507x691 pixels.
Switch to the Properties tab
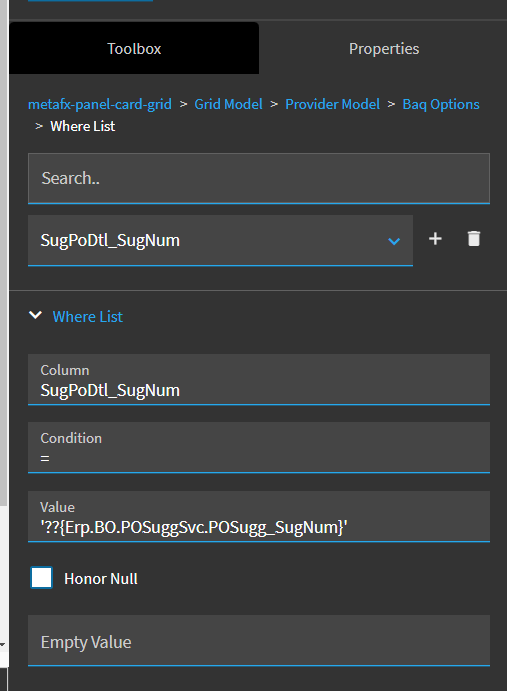pos(384,48)
